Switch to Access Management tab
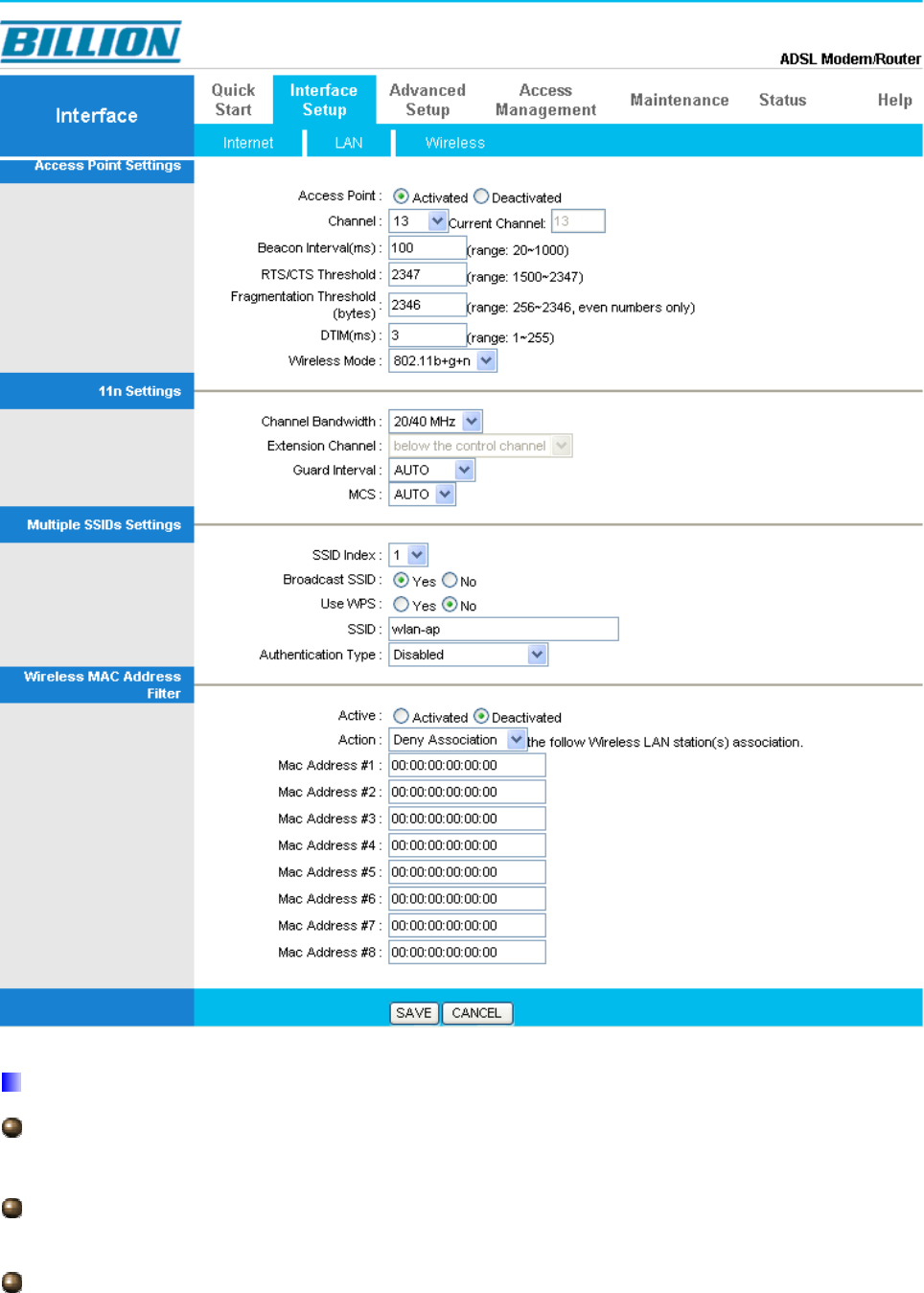Screen dimensions: 924x1293 pos(545,100)
